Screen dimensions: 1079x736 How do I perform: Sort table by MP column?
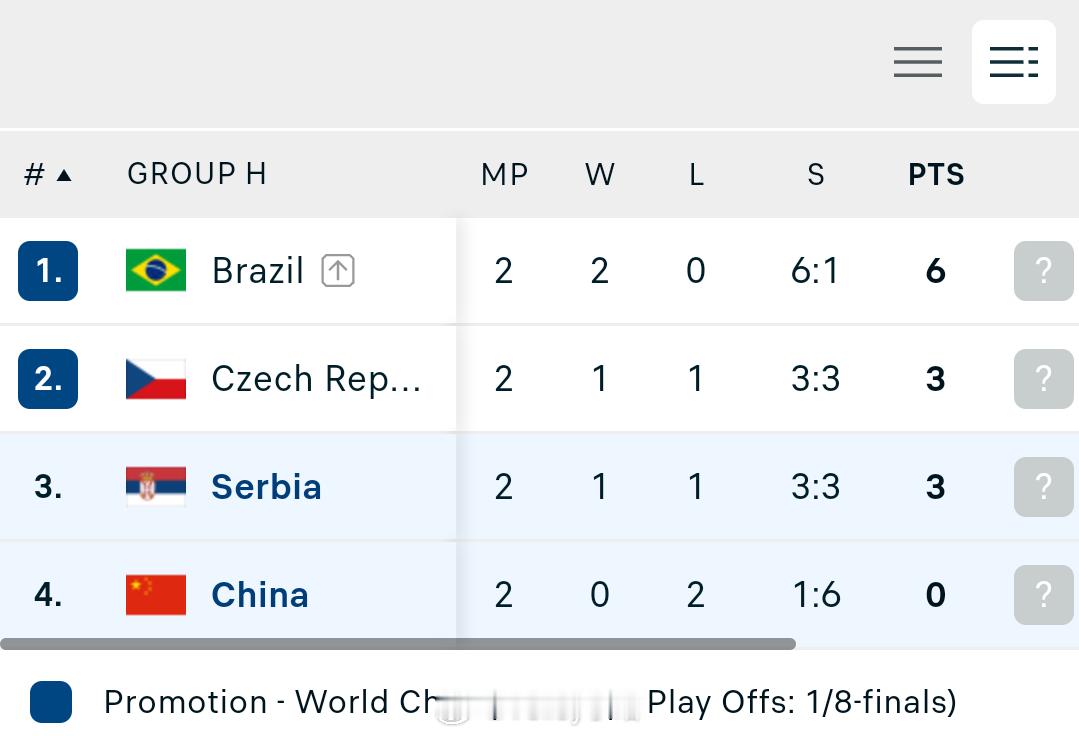504,175
